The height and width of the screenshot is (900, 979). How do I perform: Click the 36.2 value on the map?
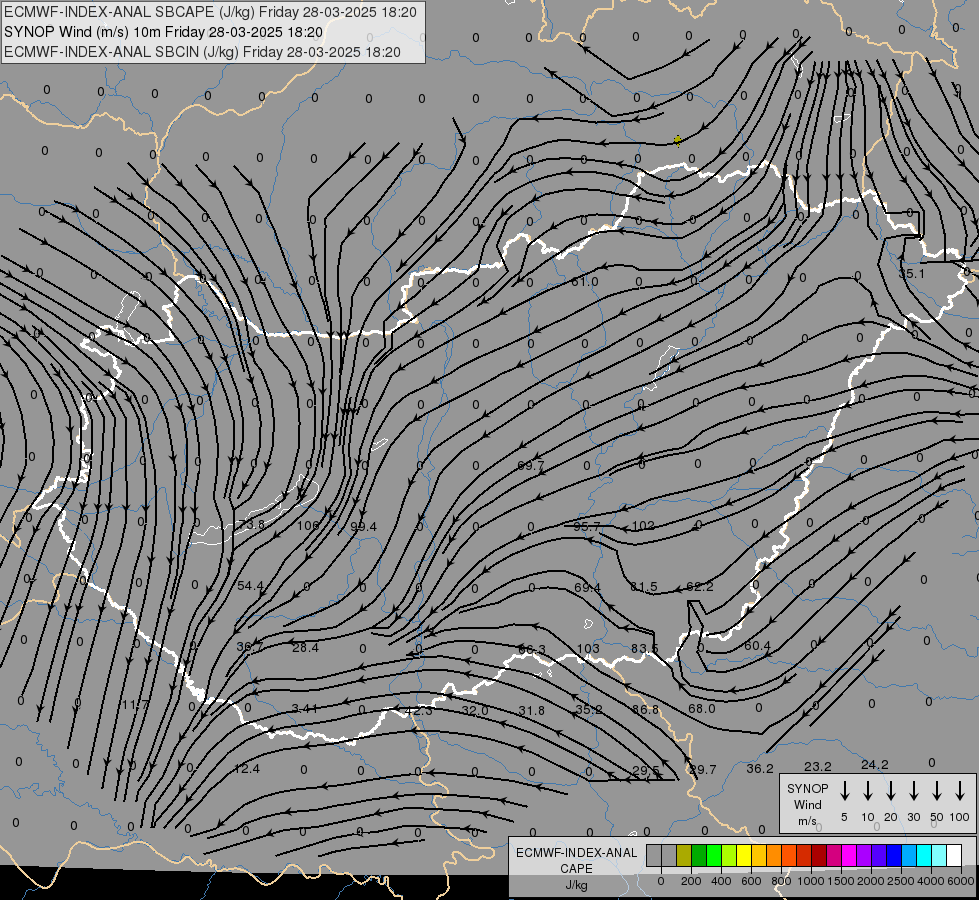[760, 768]
